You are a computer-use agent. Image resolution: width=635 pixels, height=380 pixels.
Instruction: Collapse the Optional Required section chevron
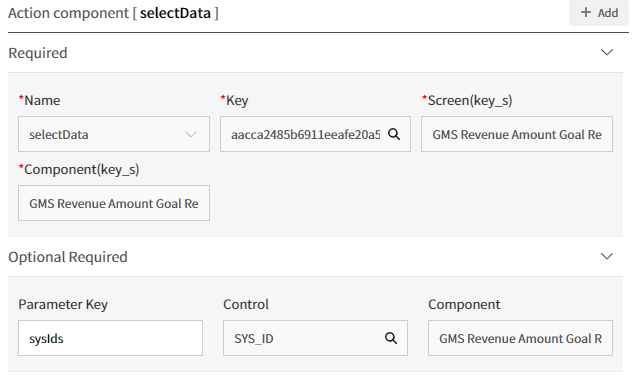[607, 256]
